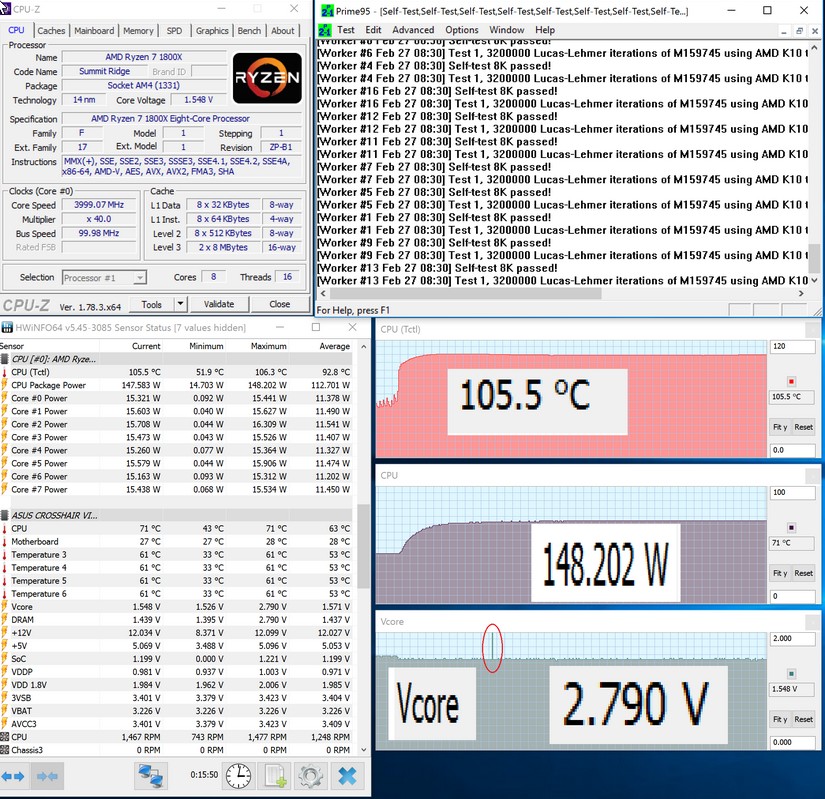Switch to the Memory tab in CPU-Z
Viewport: 825px width, 799px height.
point(138,31)
